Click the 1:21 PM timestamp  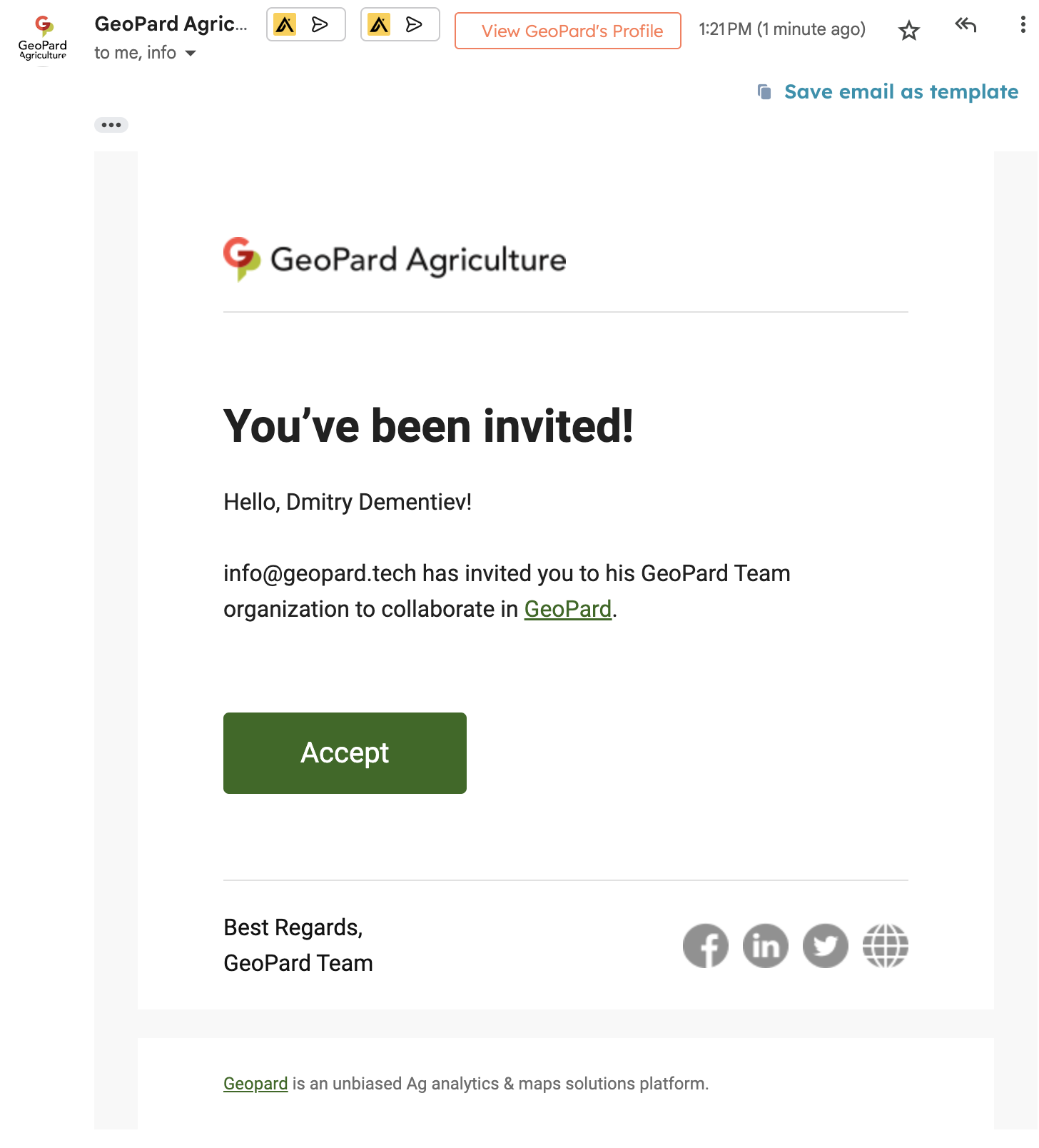[x=781, y=29]
